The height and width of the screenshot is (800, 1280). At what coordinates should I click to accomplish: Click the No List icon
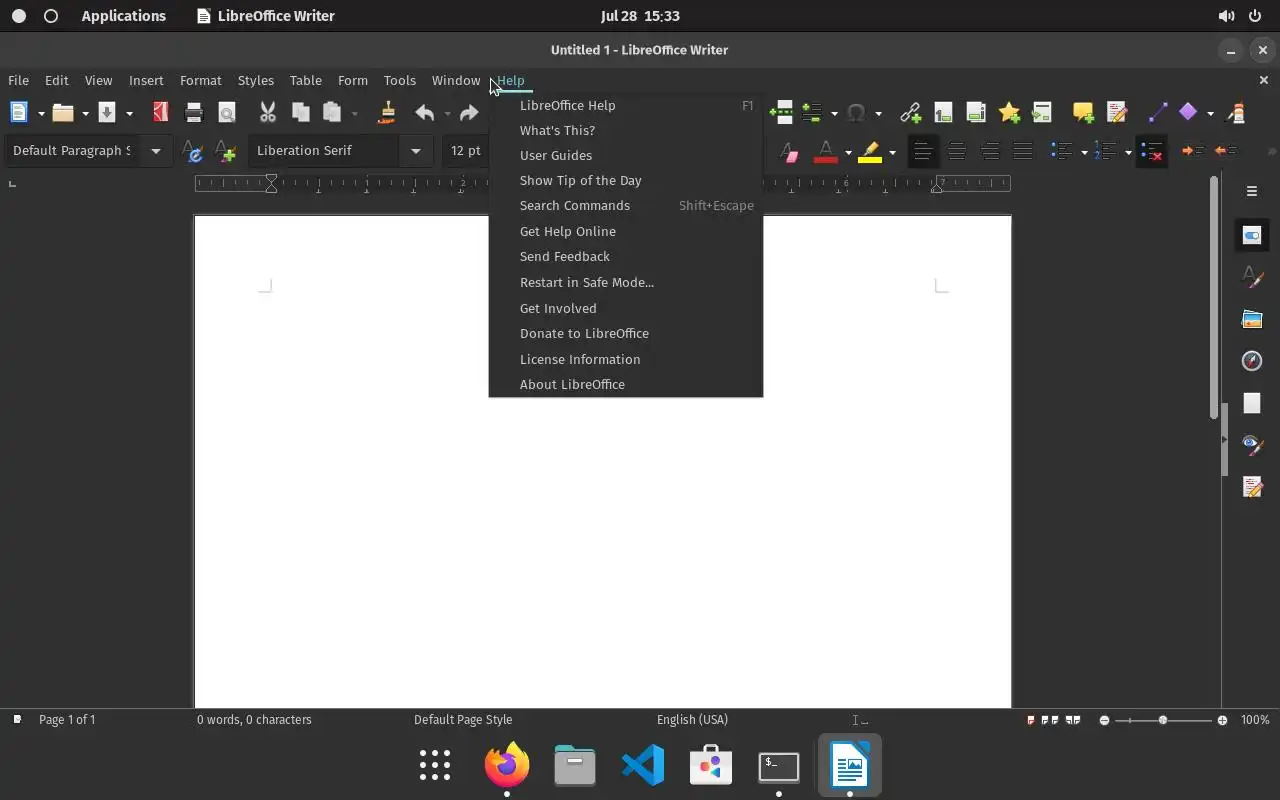[x=1151, y=152]
